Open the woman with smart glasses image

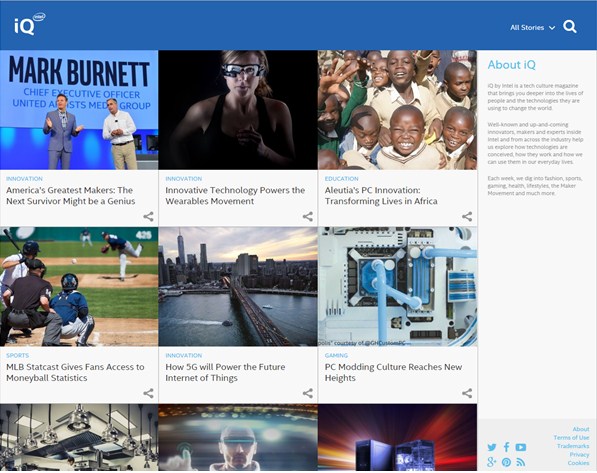[x=238, y=110]
